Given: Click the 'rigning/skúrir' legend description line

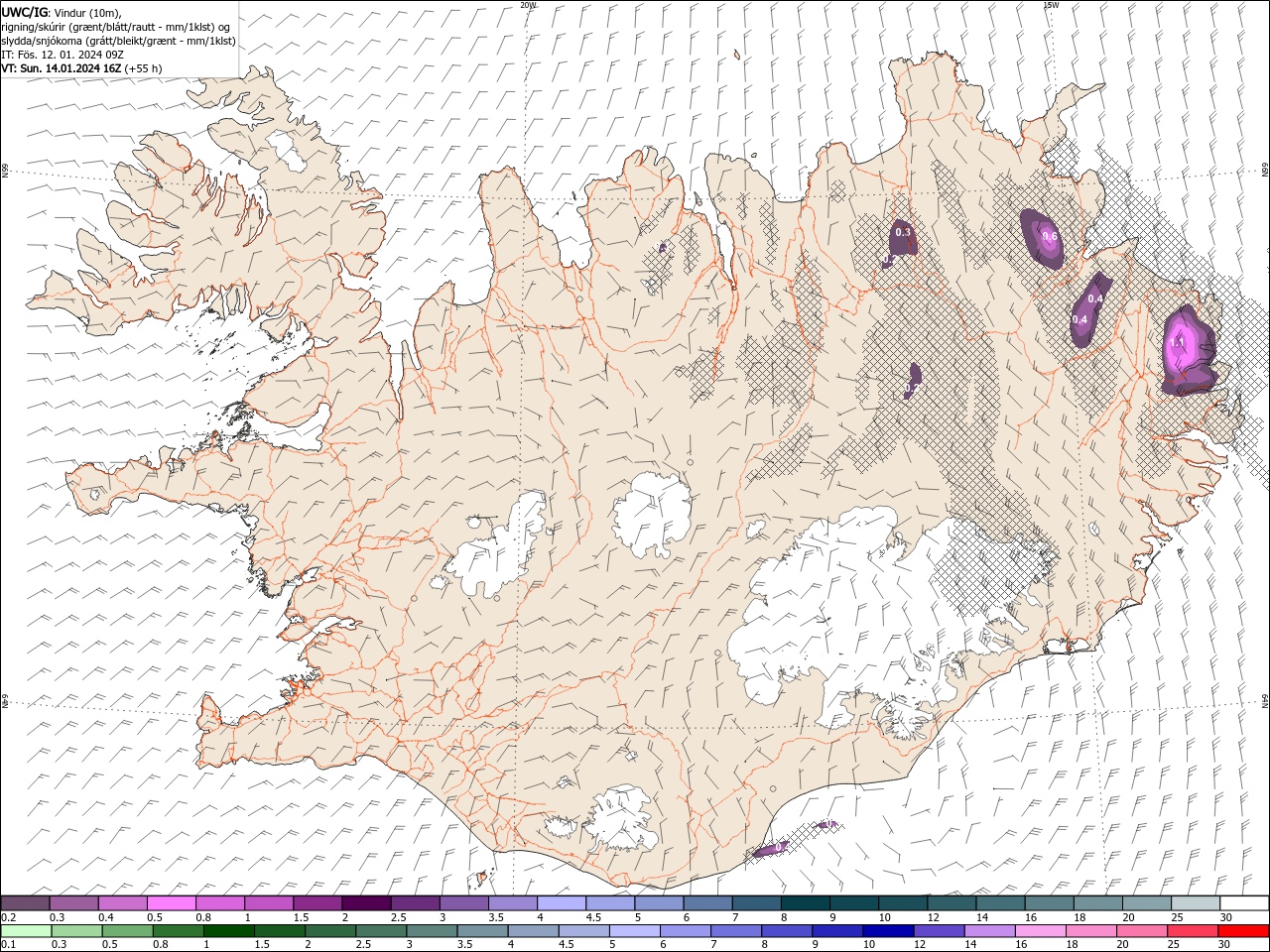Looking at the screenshot, I should pyautogui.click(x=117, y=27).
